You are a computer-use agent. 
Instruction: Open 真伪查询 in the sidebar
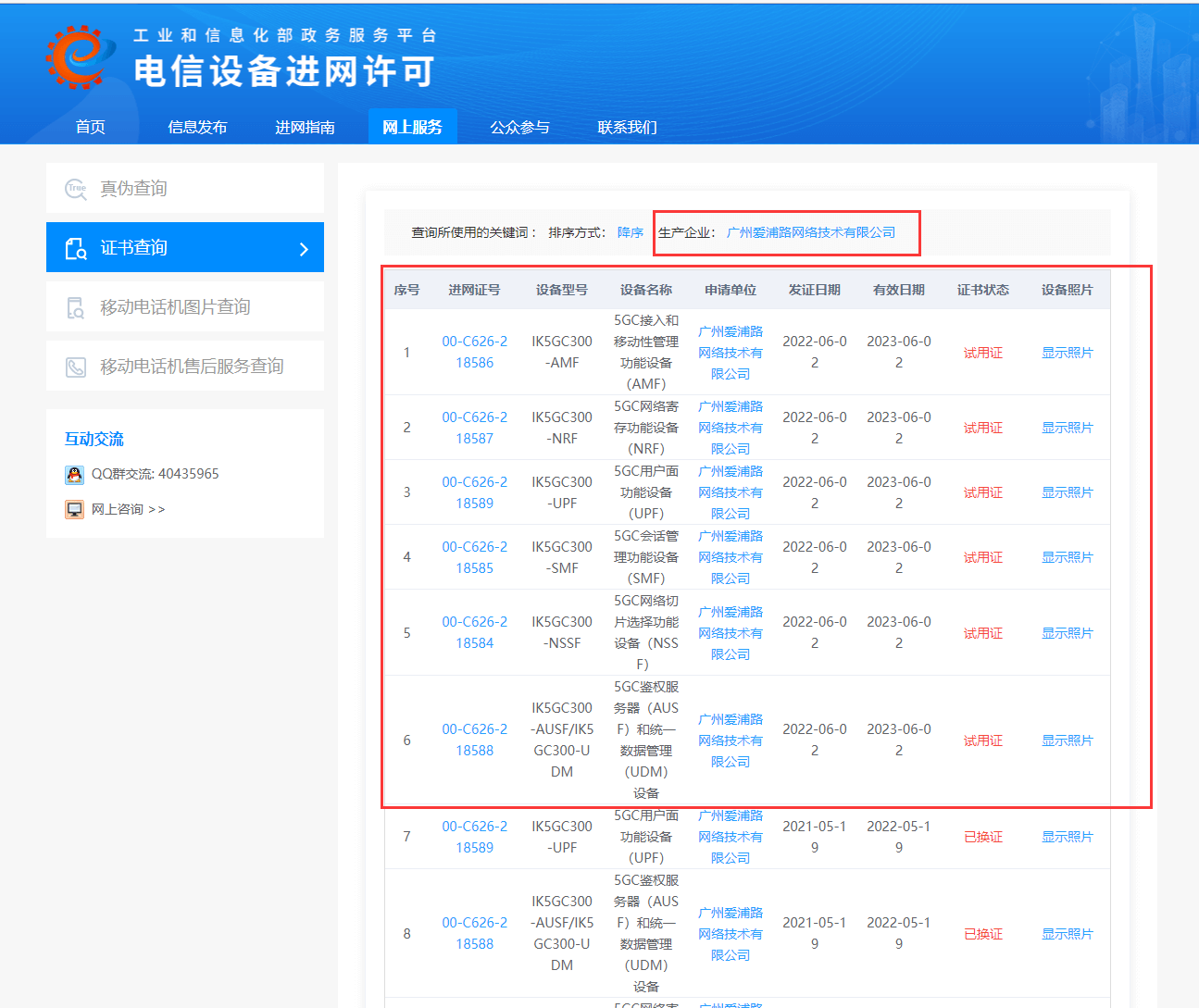[185, 189]
